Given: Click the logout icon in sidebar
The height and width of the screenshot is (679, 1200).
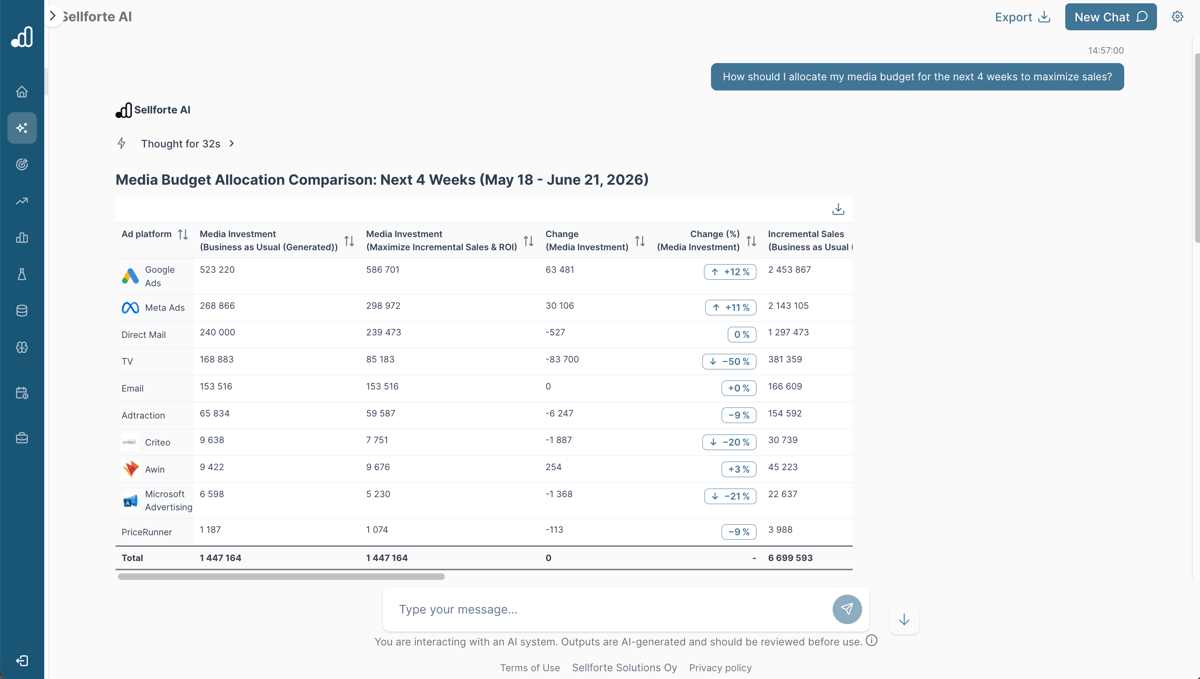Looking at the screenshot, I should (x=22, y=661).
